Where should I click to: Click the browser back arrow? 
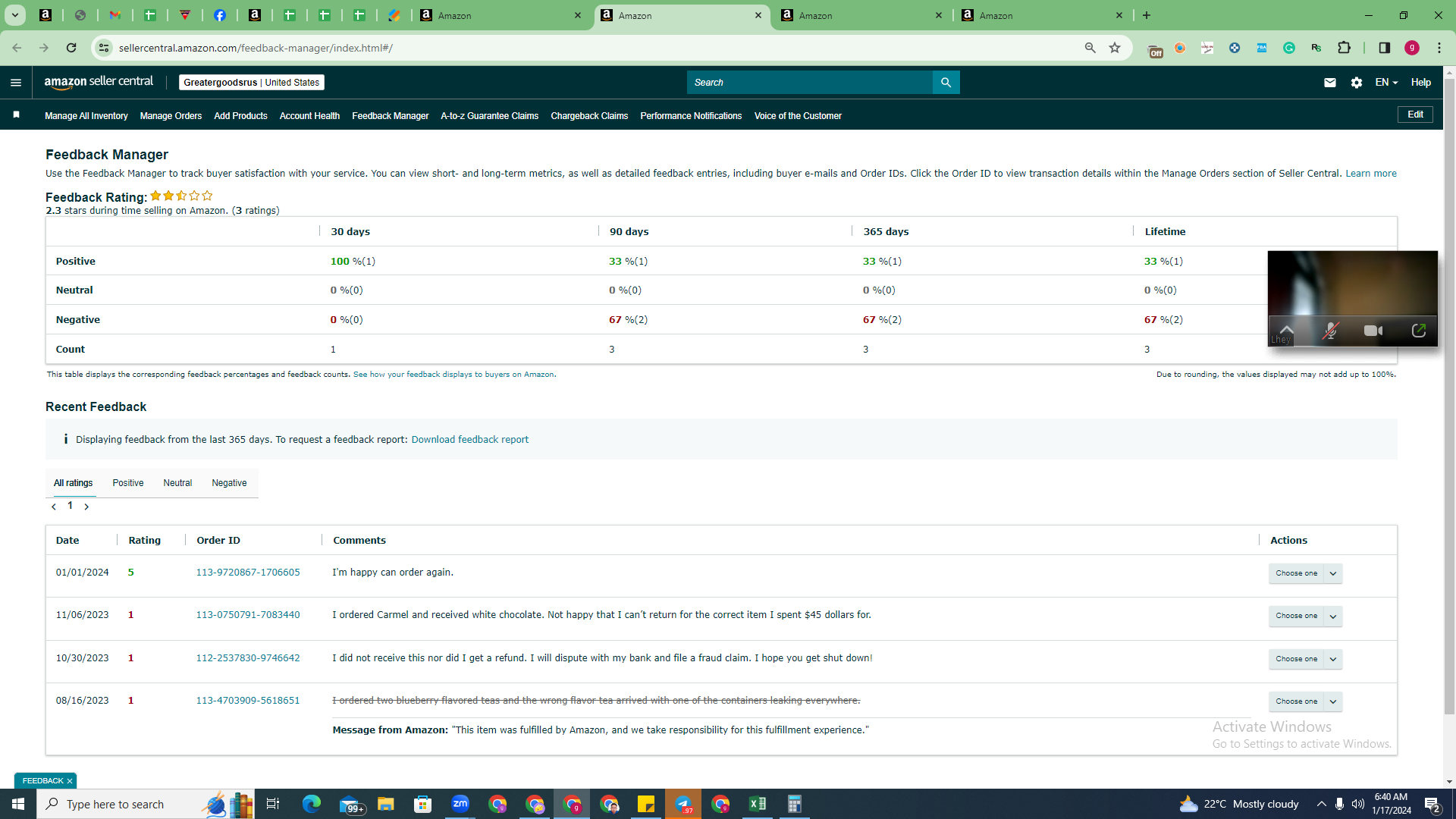[17, 48]
